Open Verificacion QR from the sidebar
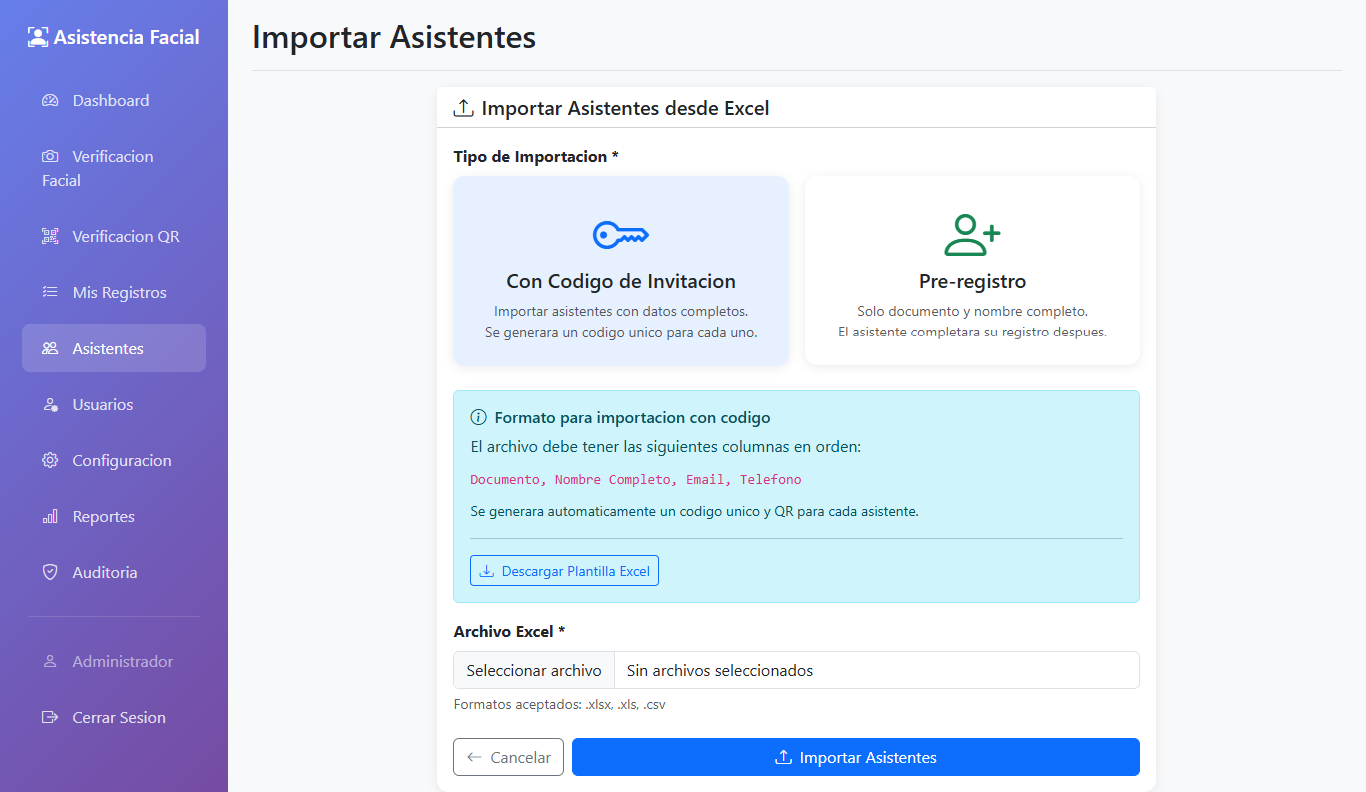Image resolution: width=1366 pixels, height=792 pixels. pos(125,237)
